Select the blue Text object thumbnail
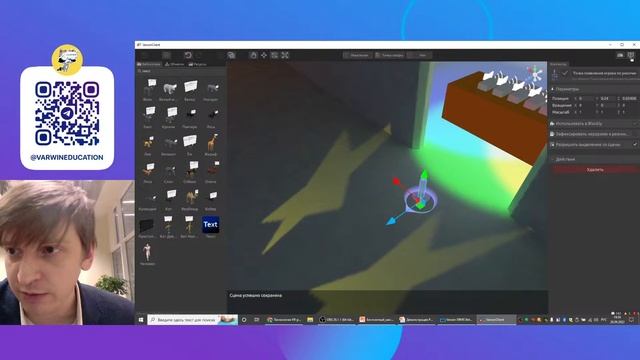This screenshot has width=640, height=360. [211, 224]
